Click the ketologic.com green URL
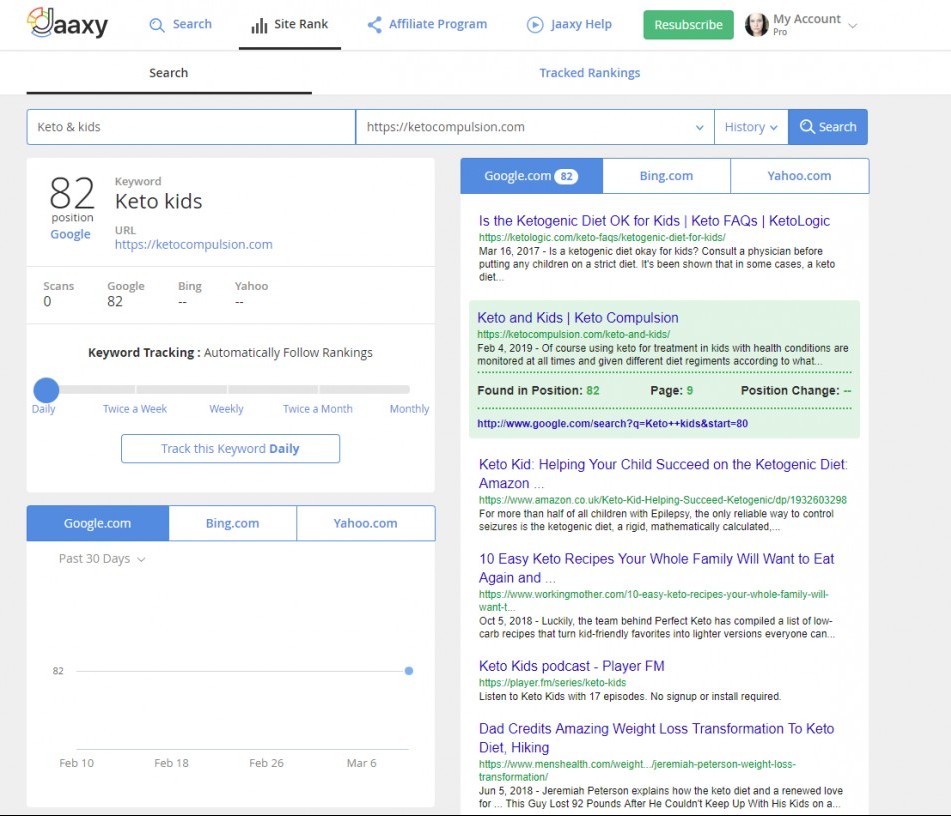This screenshot has height=816, width=951. tap(602, 237)
